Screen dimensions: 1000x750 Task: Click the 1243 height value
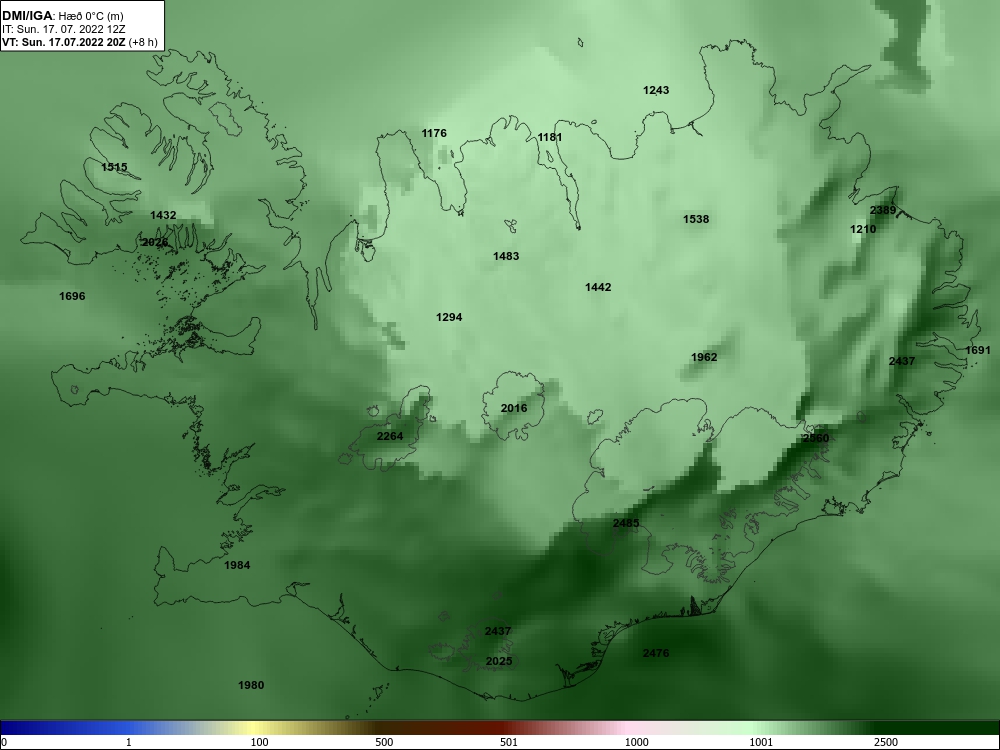[656, 90]
